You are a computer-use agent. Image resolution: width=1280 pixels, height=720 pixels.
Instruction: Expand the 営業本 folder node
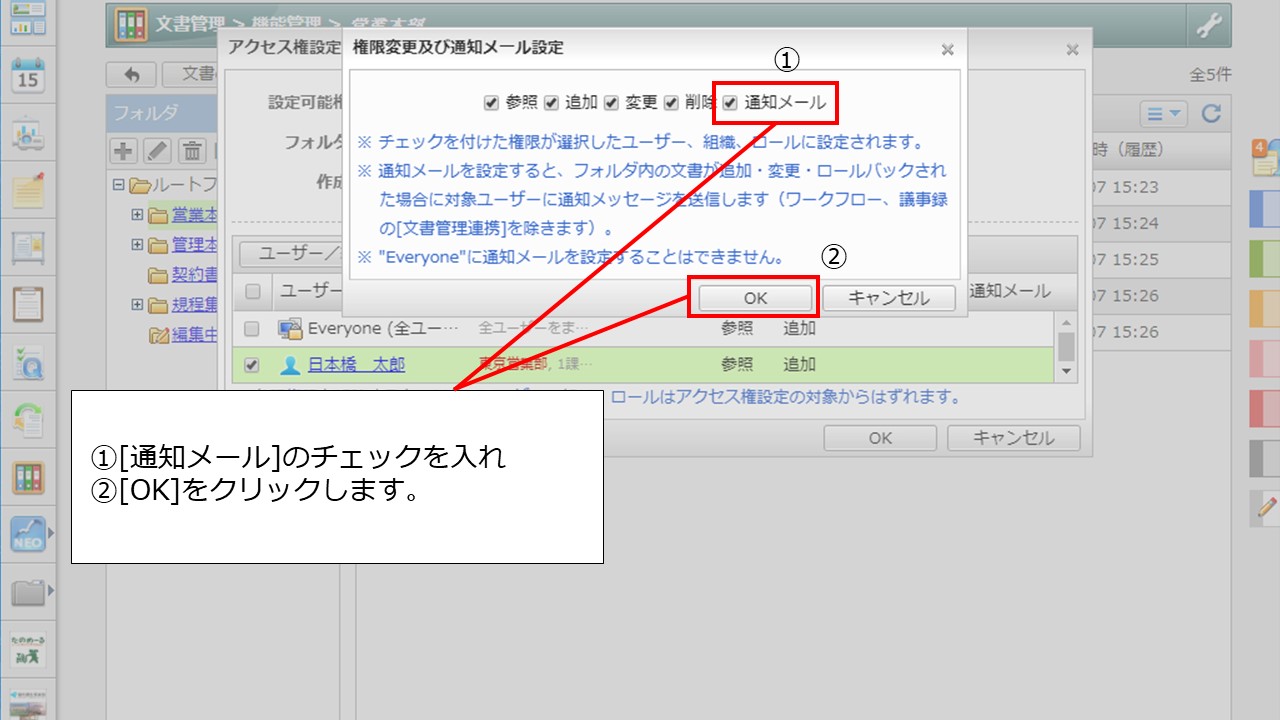coord(137,214)
